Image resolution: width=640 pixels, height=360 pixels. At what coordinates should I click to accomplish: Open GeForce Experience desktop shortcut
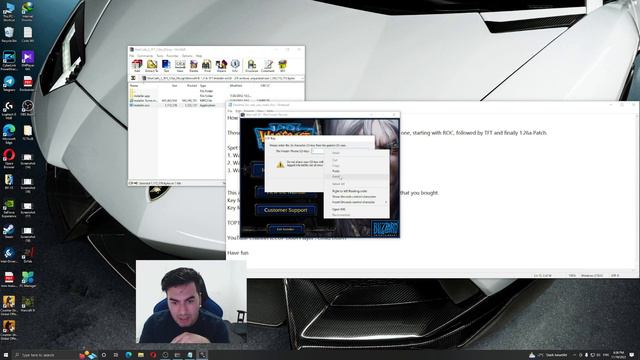[x=9, y=207]
